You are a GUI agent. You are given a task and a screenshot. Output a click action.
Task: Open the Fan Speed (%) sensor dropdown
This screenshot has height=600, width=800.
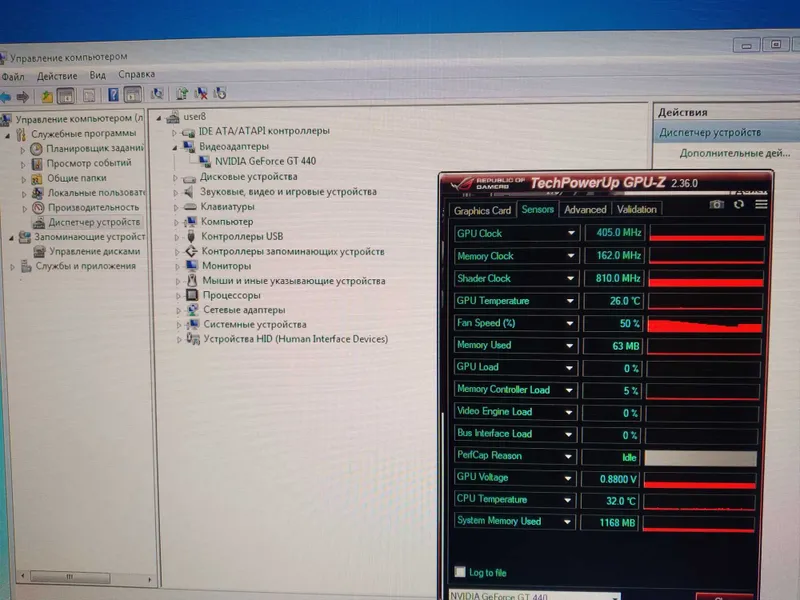(x=569, y=323)
